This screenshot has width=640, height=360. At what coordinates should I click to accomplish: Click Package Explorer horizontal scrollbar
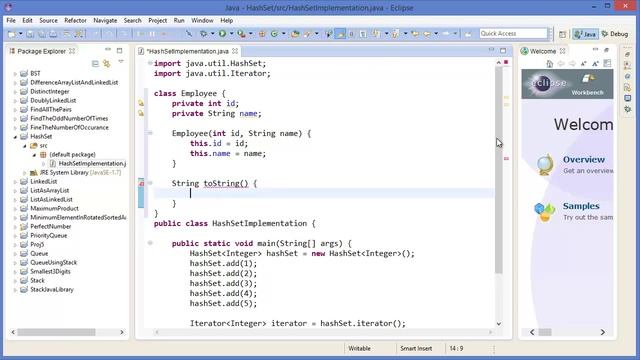(x=56, y=332)
